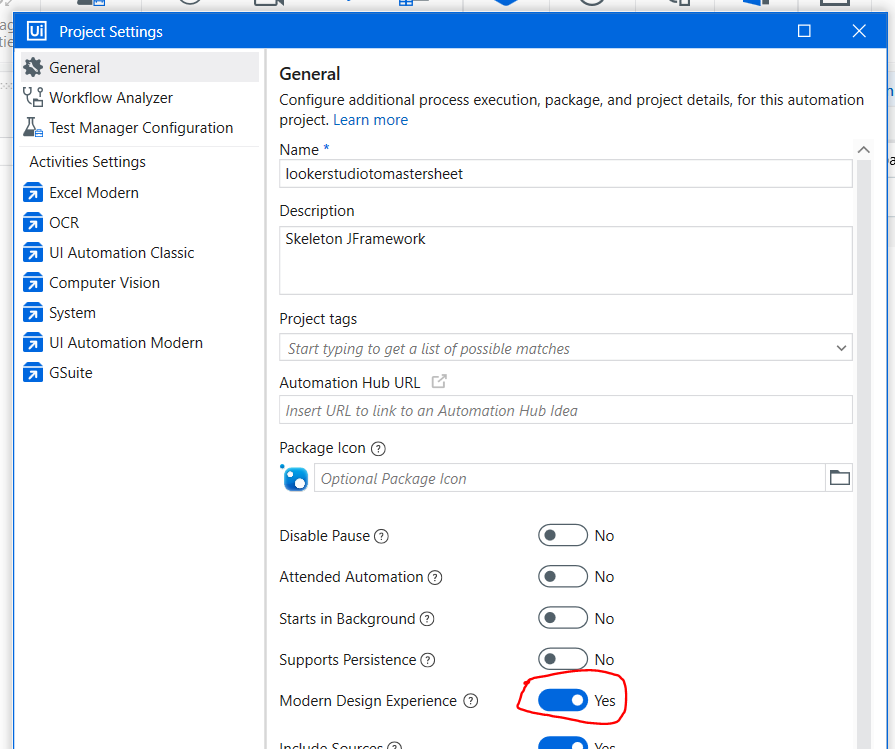
Task: Toggle Modern Design Experience off
Action: 563,700
